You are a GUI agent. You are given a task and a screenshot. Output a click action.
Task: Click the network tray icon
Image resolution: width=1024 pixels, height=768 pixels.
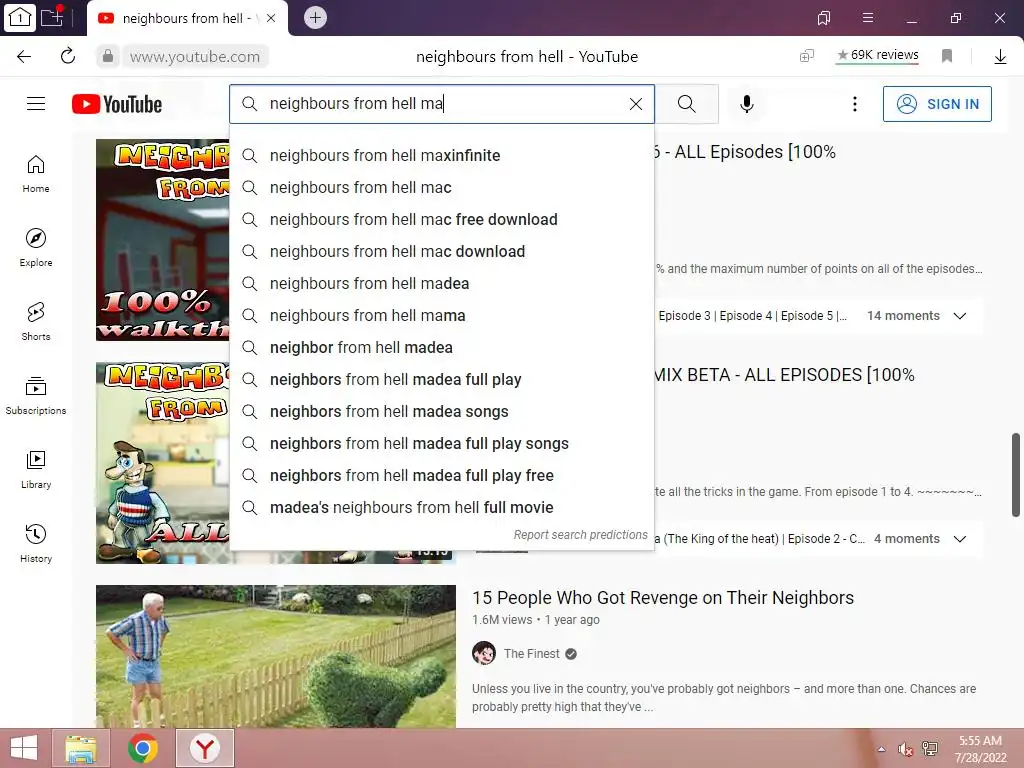click(930, 749)
